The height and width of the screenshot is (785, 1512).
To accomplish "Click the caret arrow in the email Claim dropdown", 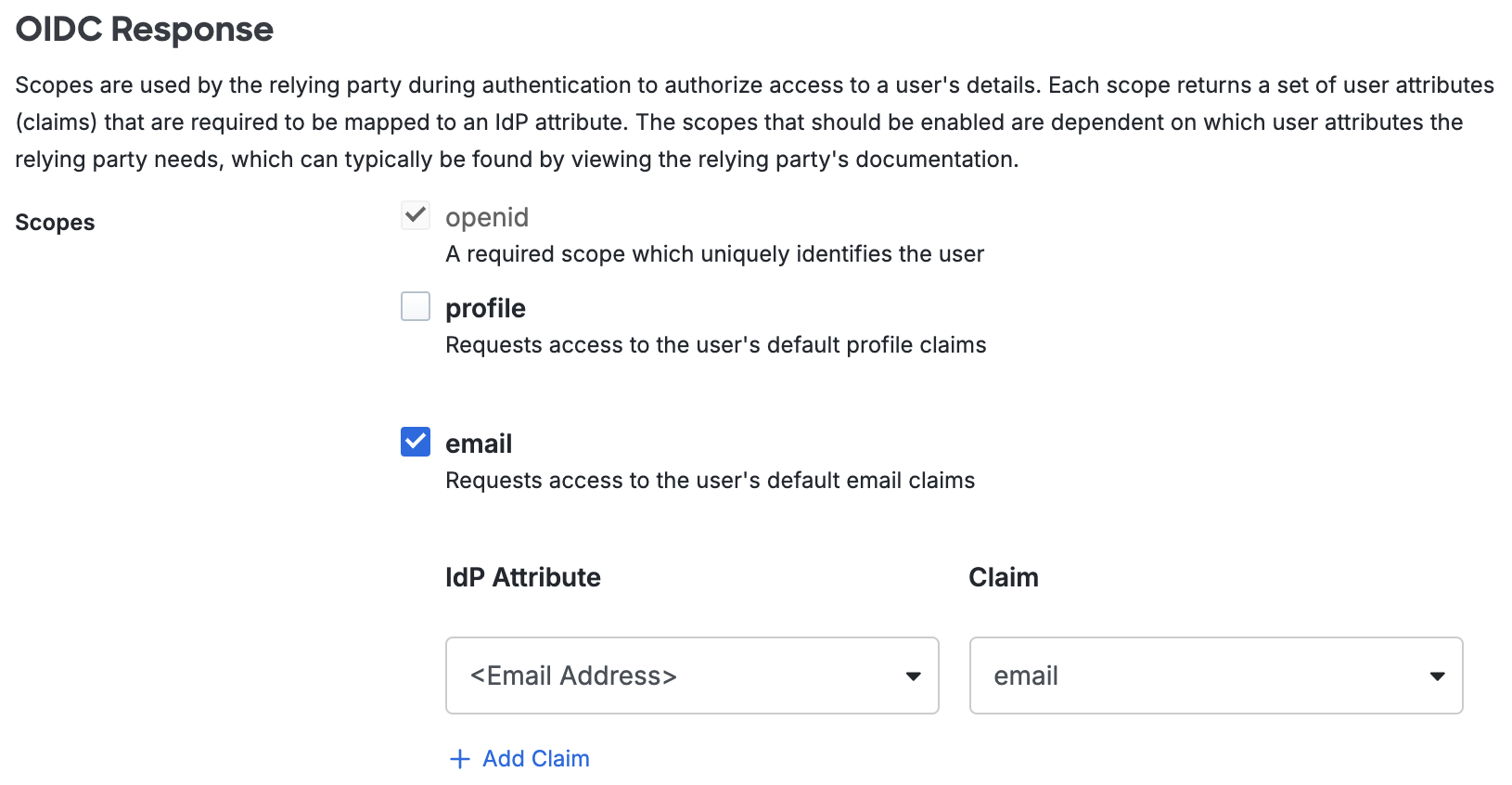I will click(x=1437, y=676).
